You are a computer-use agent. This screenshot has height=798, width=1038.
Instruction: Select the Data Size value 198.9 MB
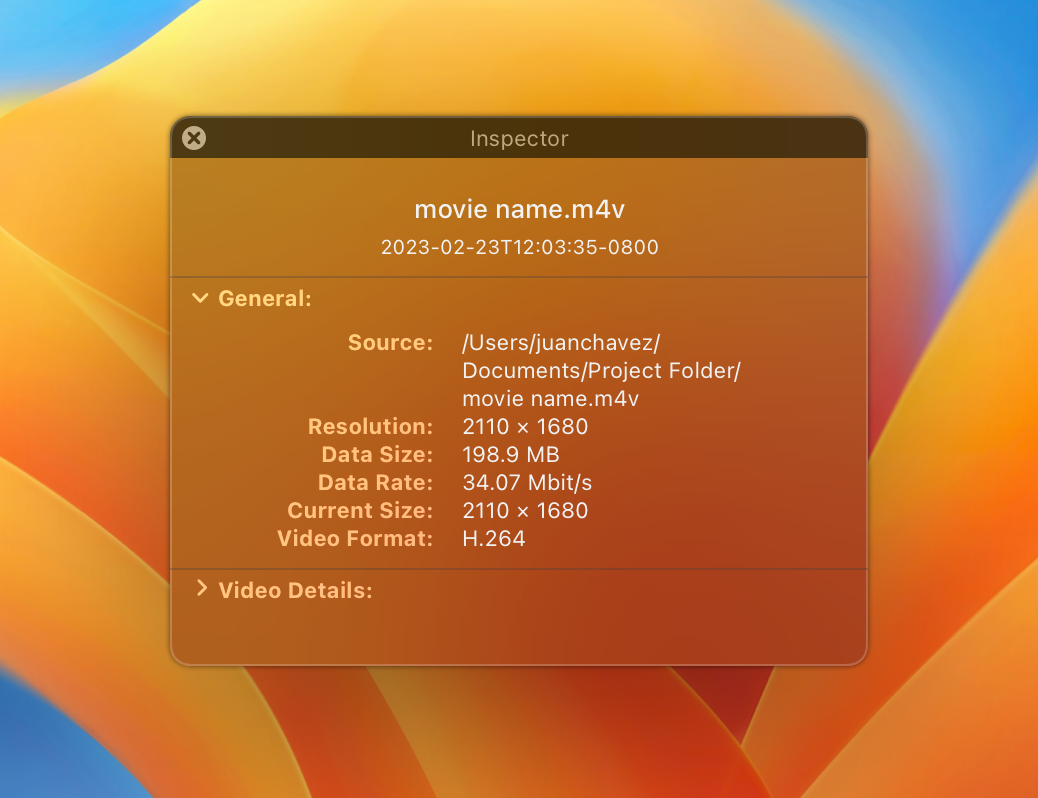coord(511,454)
